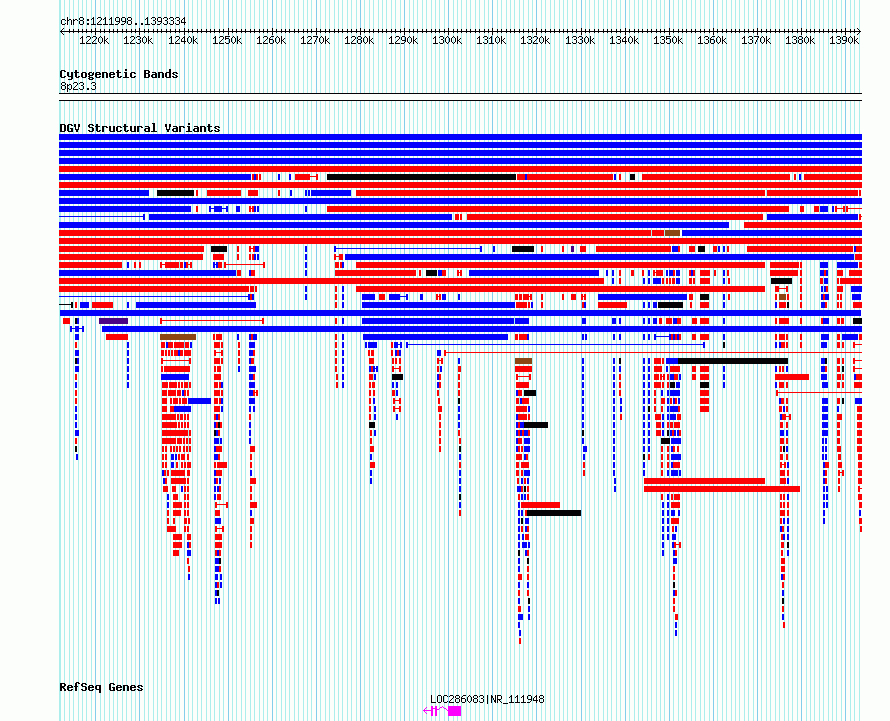The height and width of the screenshot is (721, 890).
Task: Select short red variant bar from 1375k to 1382k
Action: click(792, 377)
